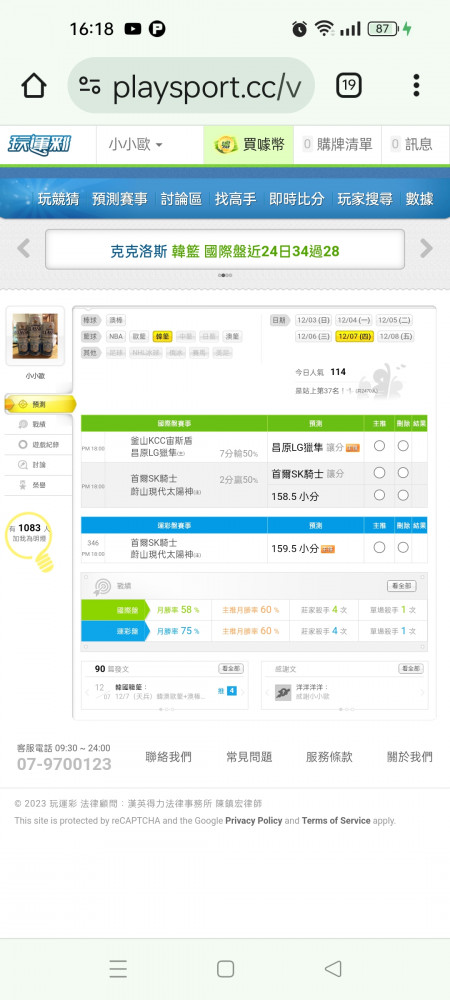Open the 預測賽事 nav menu
Viewport: 450px width, 1000px height.
pyautogui.click(x=119, y=199)
